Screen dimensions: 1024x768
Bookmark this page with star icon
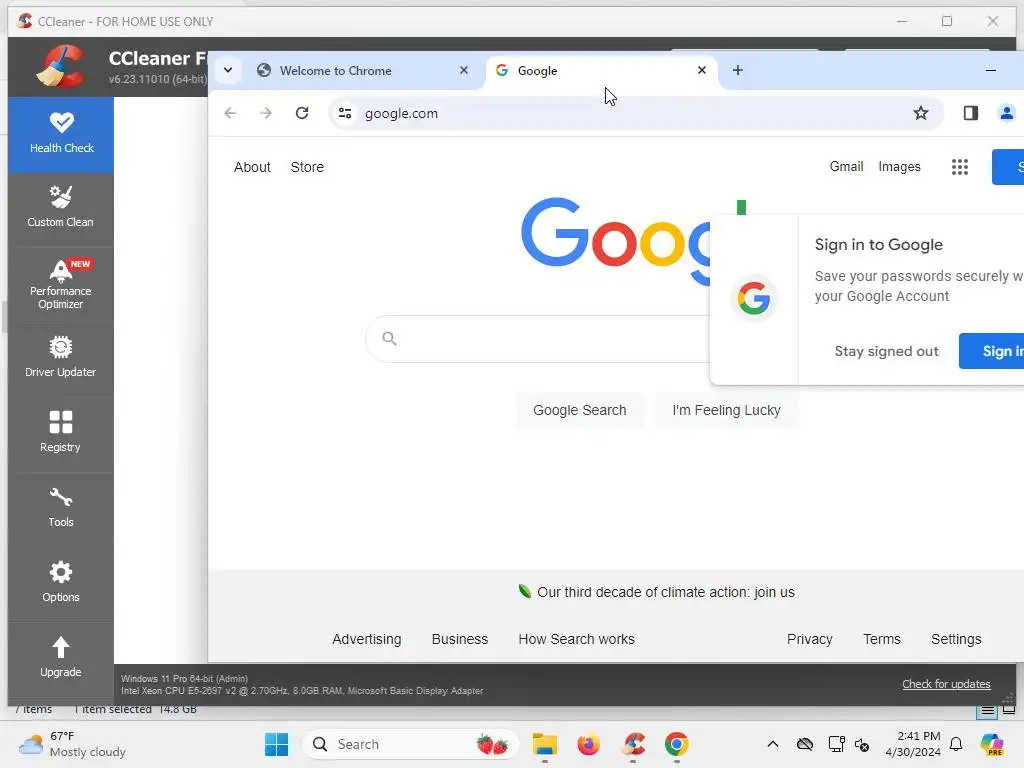(920, 113)
